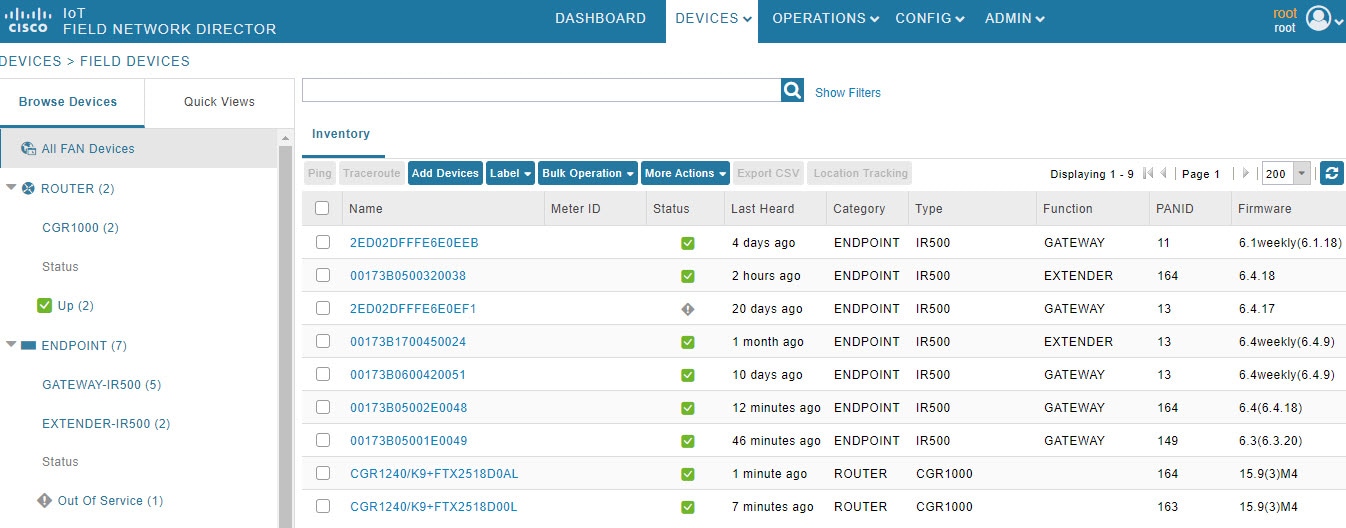Check the box for 00173B0600420051
The height and width of the screenshot is (528, 1346).
pyautogui.click(x=322, y=374)
